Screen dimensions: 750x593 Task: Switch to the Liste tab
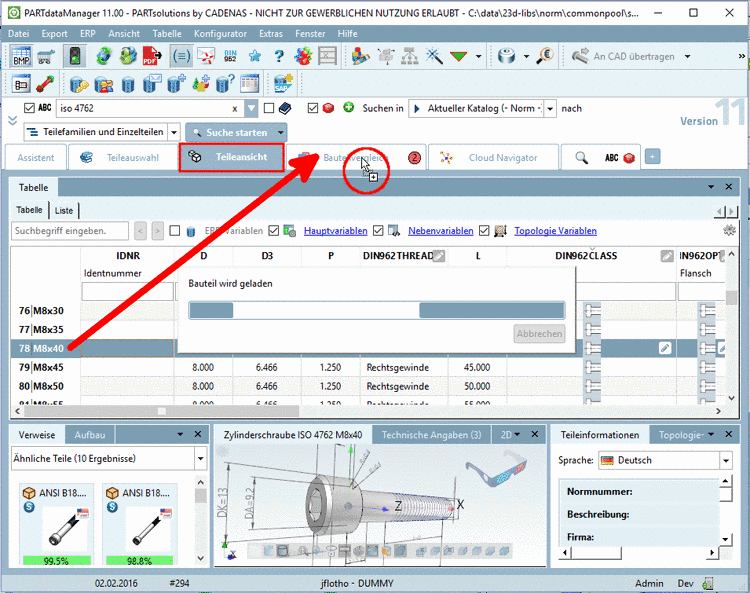coord(64,210)
